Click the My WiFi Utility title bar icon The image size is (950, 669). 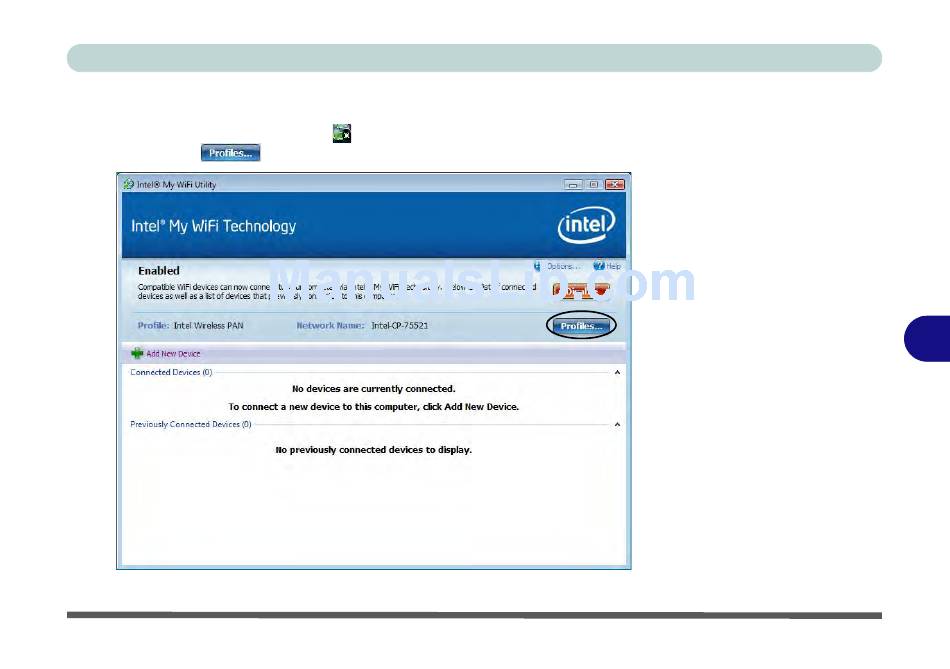tap(128, 184)
